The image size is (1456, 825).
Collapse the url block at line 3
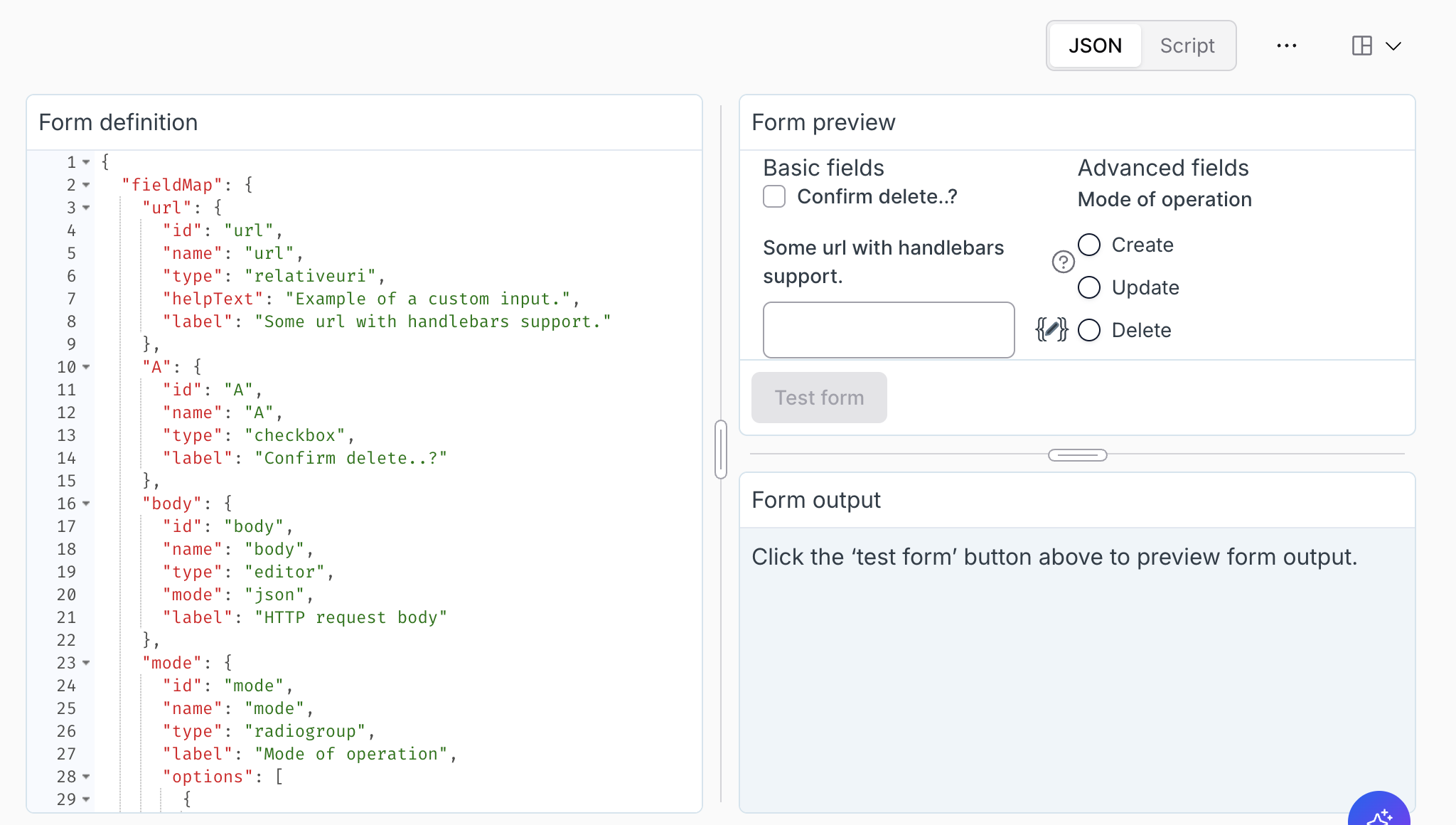click(86, 208)
